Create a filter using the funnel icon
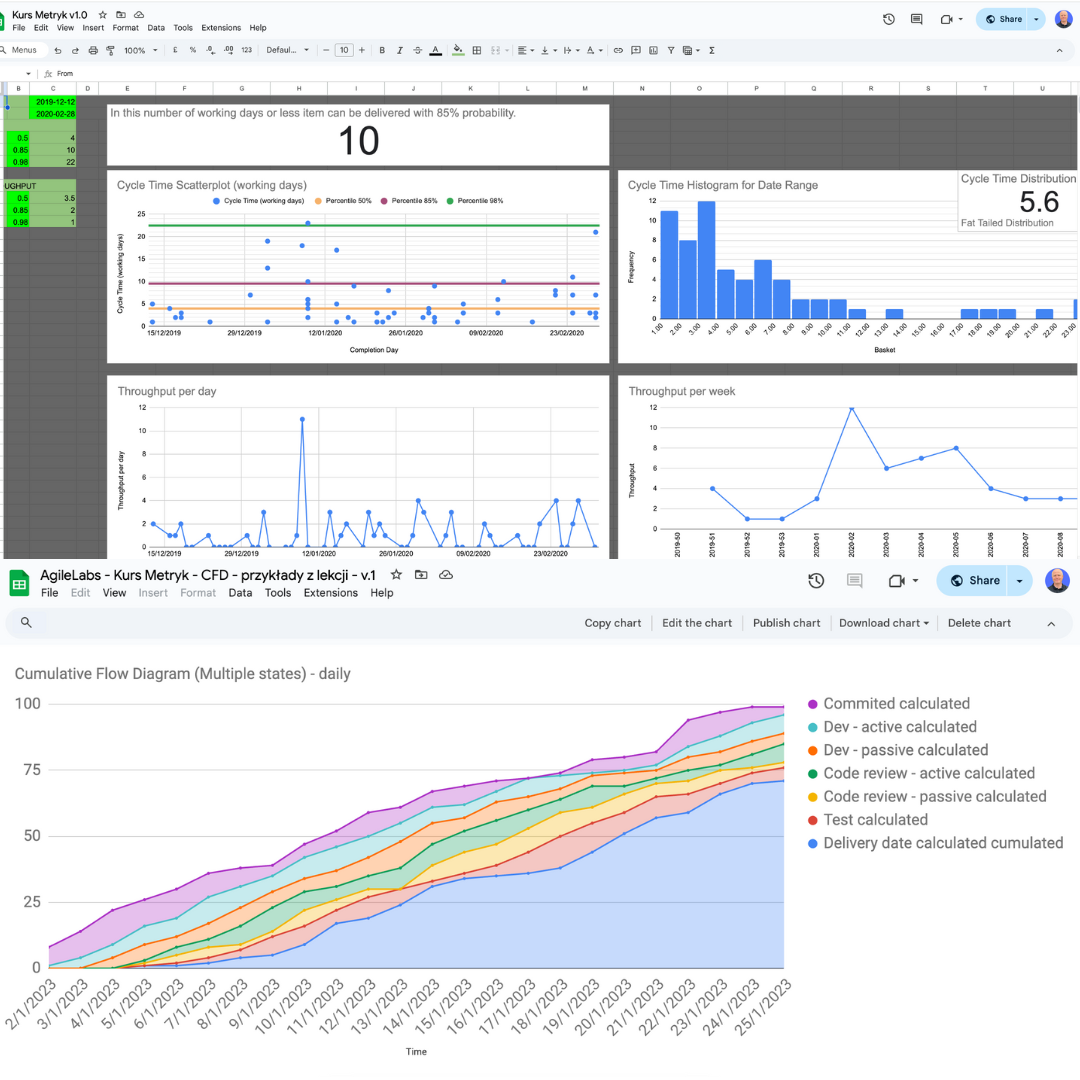Screen dimensions: 1080x1080 tap(670, 50)
